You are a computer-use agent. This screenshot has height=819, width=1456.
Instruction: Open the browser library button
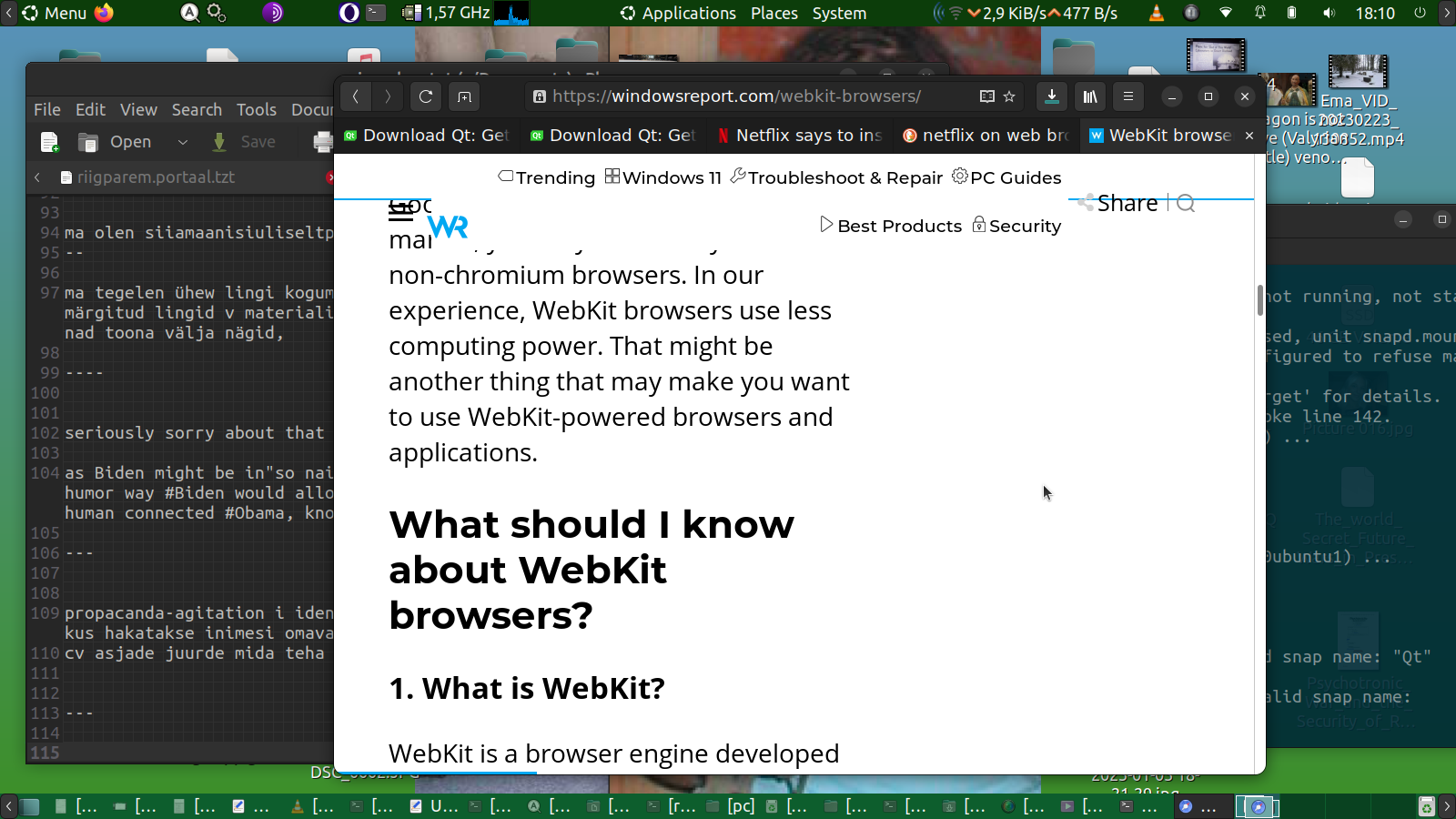pyautogui.click(x=1090, y=96)
